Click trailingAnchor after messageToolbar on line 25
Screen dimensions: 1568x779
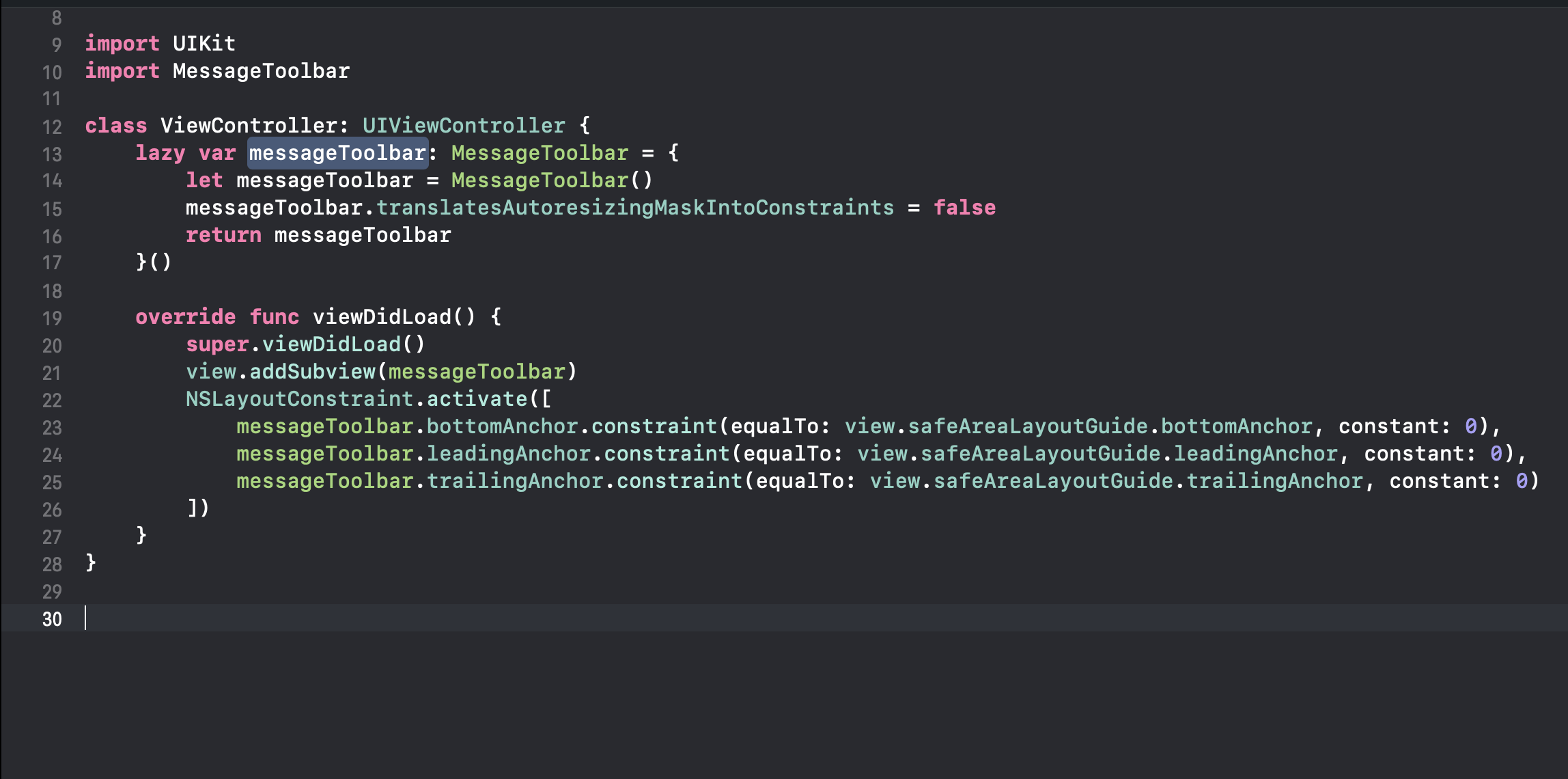point(515,481)
